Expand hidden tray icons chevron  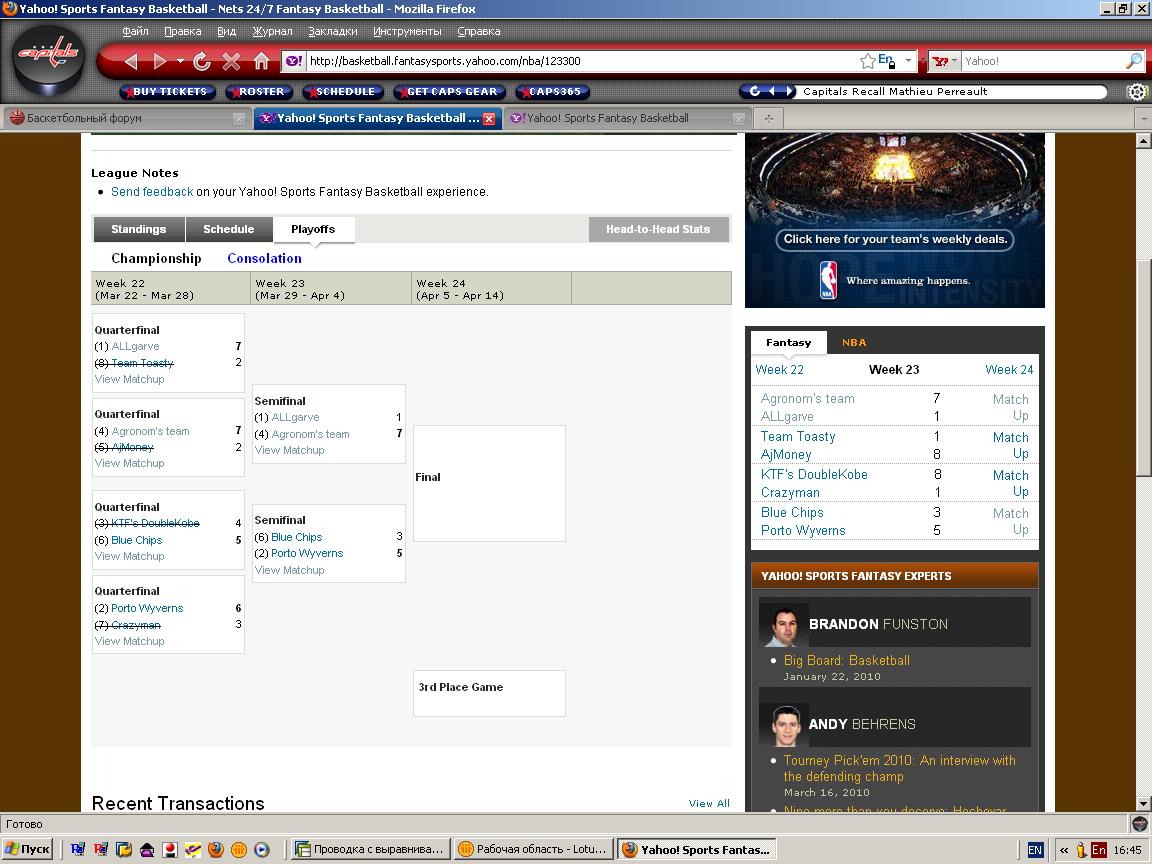click(x=1064, y=850)
